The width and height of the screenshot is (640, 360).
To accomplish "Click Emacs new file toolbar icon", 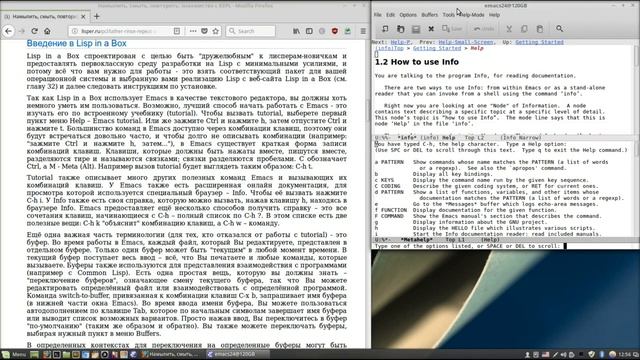I will pos(385,29).
